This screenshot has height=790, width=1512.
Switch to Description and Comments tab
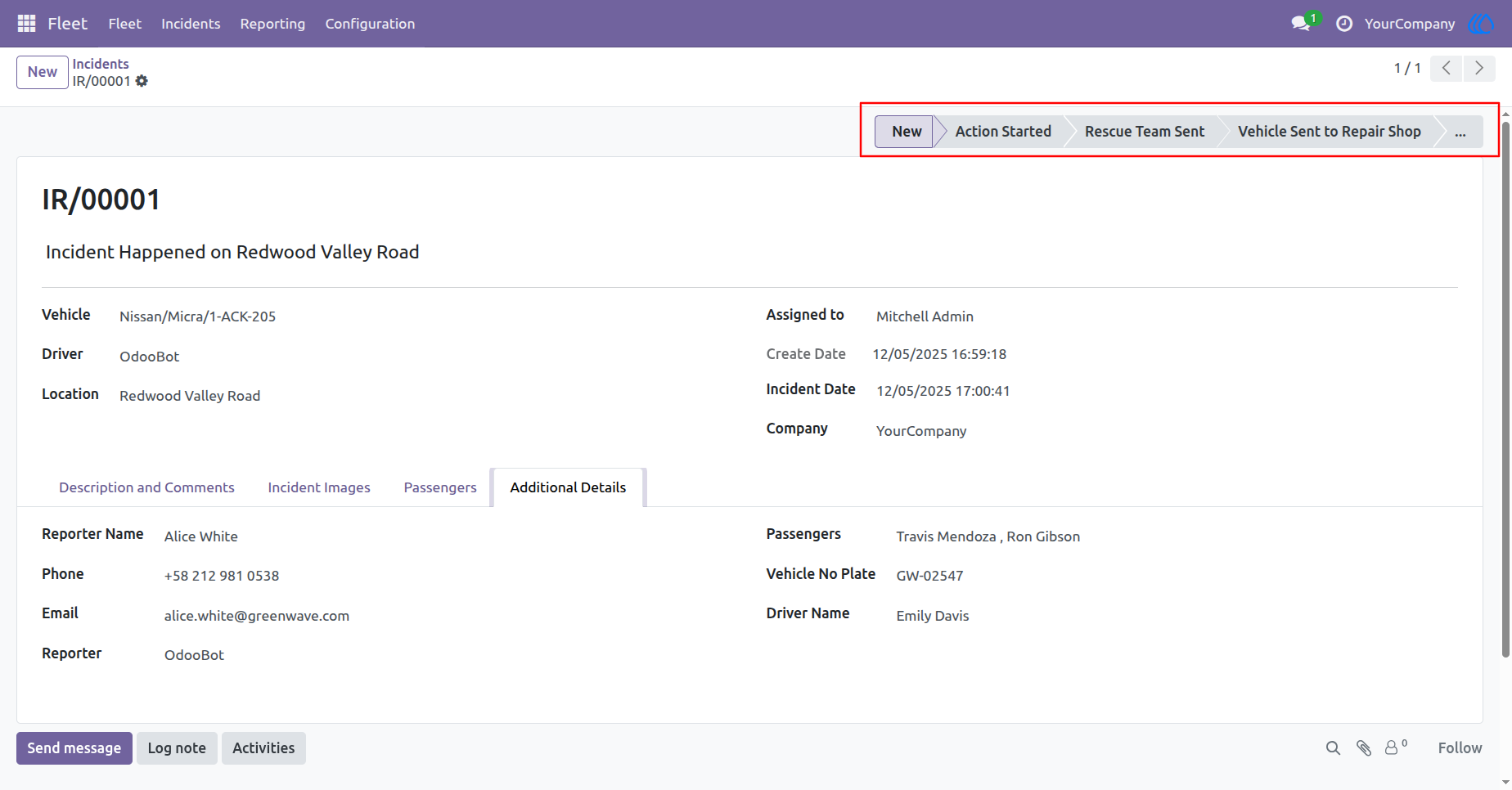146,487
